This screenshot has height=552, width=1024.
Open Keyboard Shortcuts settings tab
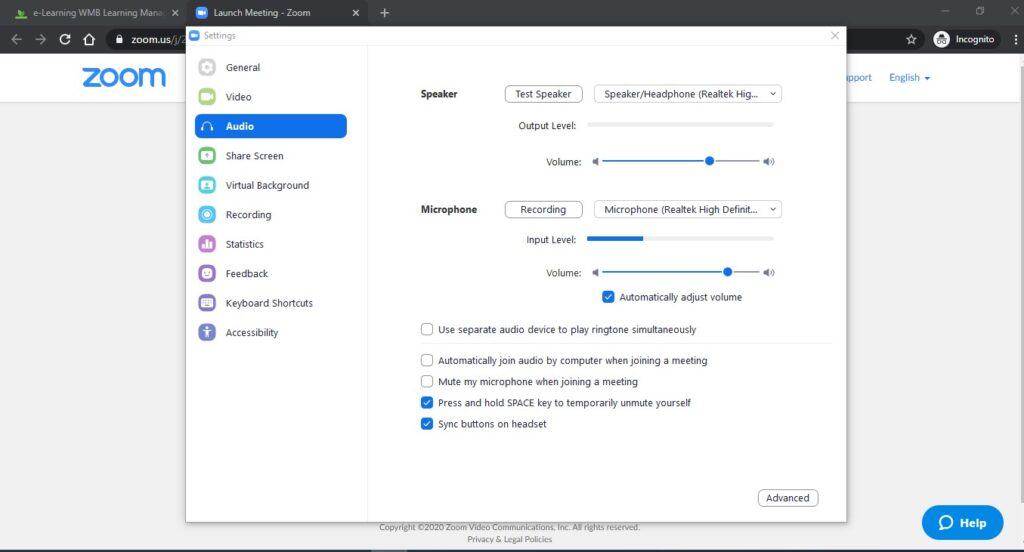coord(270,302)
